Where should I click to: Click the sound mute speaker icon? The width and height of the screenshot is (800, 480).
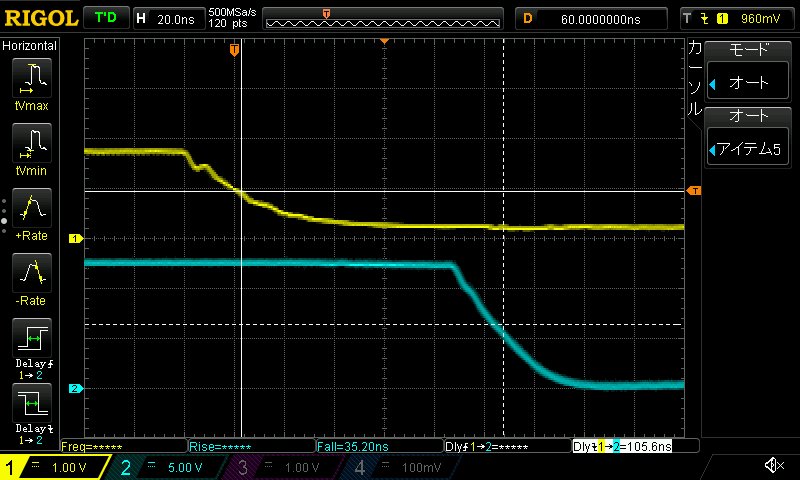[x=774, y=465]
